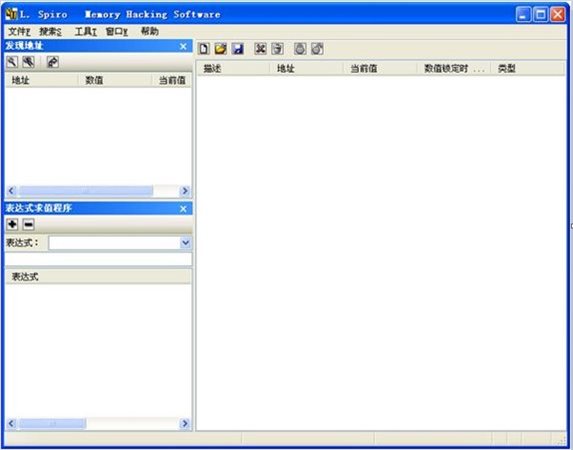Image resolution: width=573 pixels, height=450 pixels.
Task: Click the open folder icon
Action: pyautogui.click(x=220, y=49)
